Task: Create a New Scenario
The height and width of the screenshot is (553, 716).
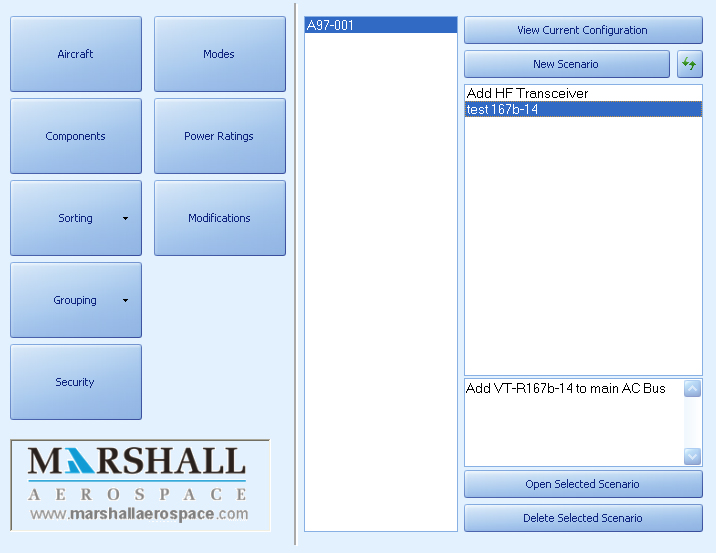Action: tap(566, 64)
